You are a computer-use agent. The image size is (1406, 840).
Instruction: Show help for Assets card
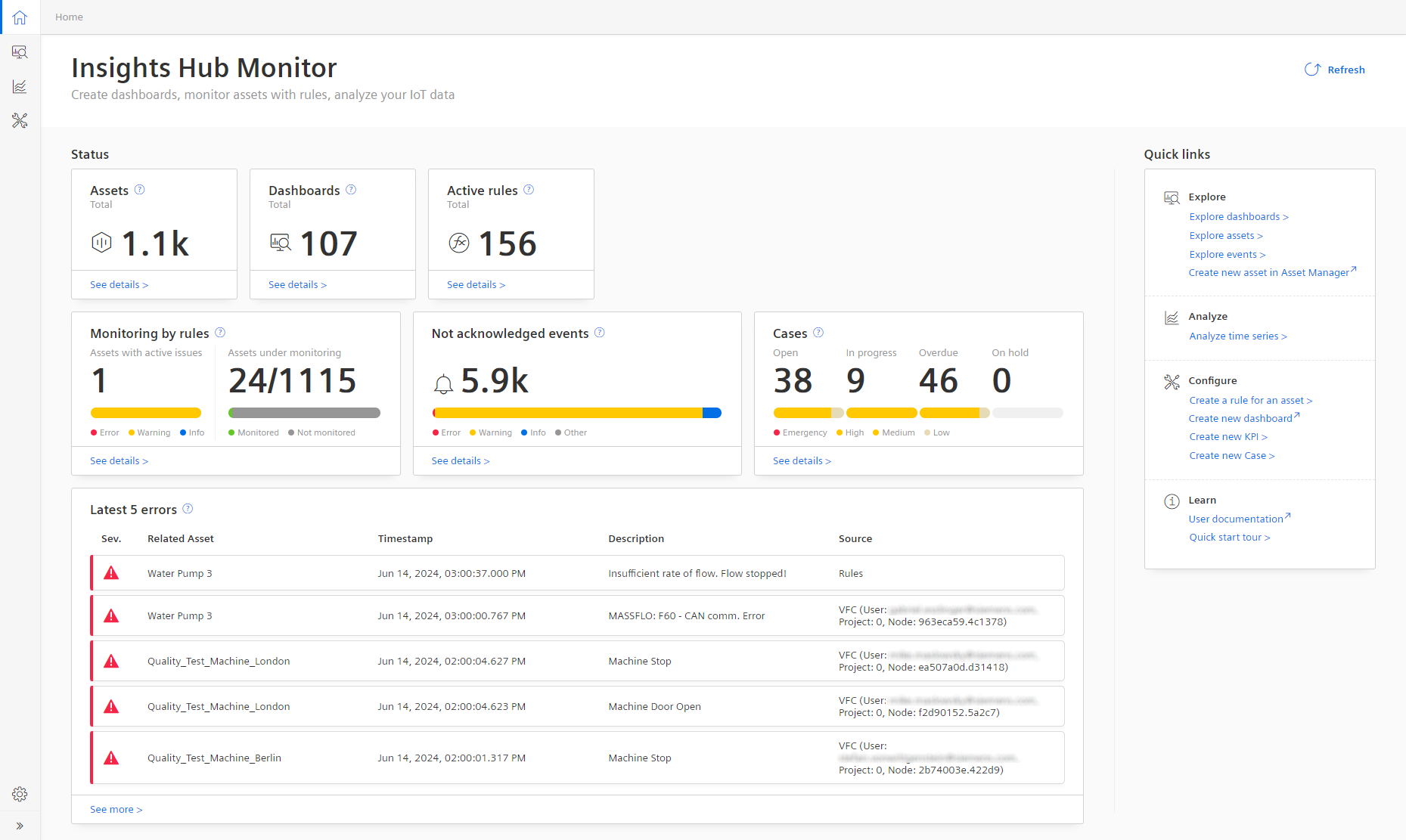[x=139, y=190]
